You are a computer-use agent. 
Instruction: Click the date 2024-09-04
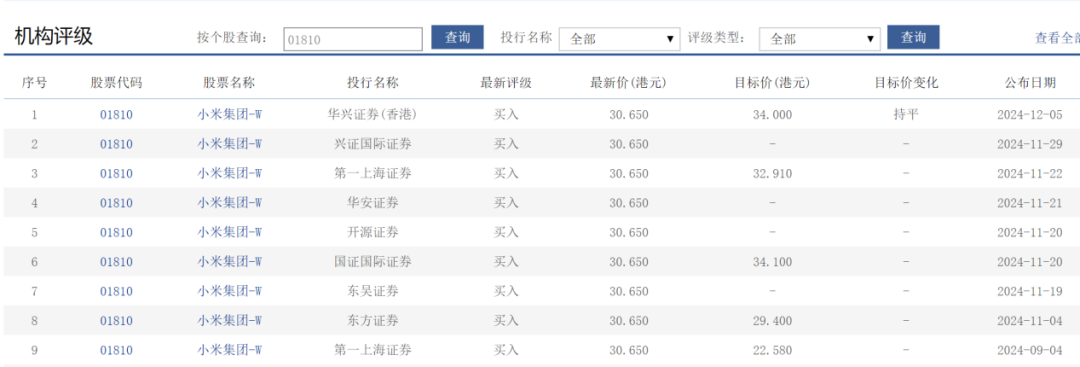click(1030, 350)
